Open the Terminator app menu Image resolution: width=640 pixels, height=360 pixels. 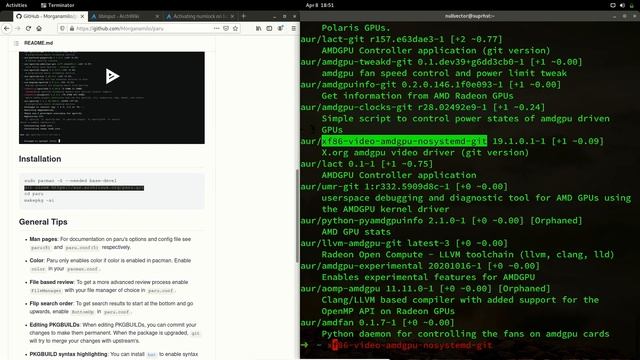(x=58, y=5)
